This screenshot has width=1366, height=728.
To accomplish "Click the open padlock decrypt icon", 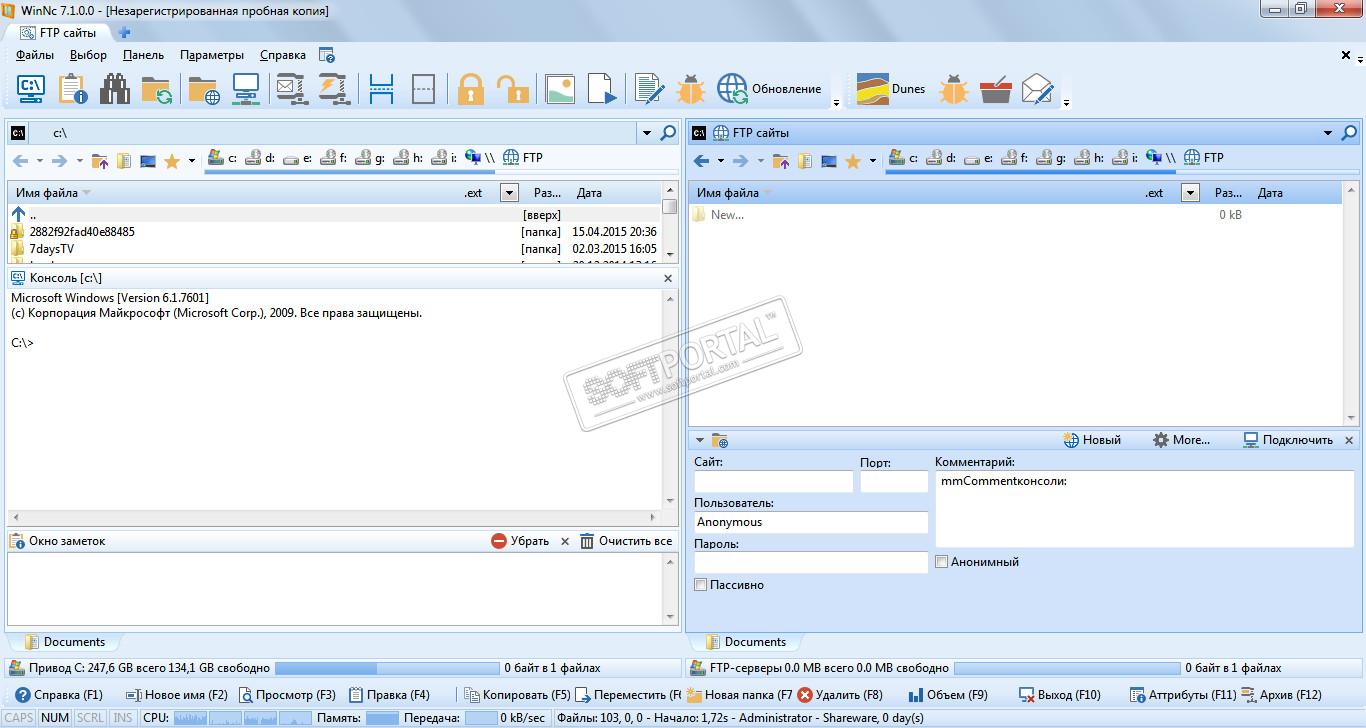I will click(x=513, y=89).
